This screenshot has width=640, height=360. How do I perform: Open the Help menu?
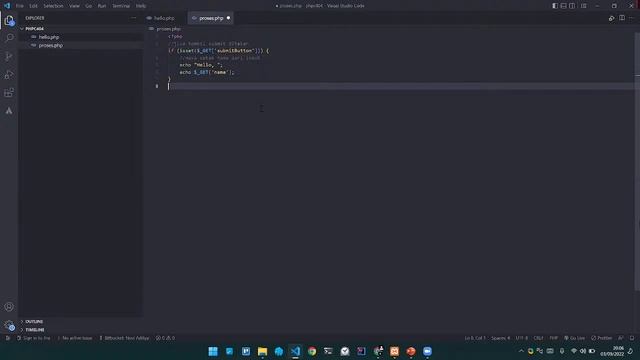point(141,6)
